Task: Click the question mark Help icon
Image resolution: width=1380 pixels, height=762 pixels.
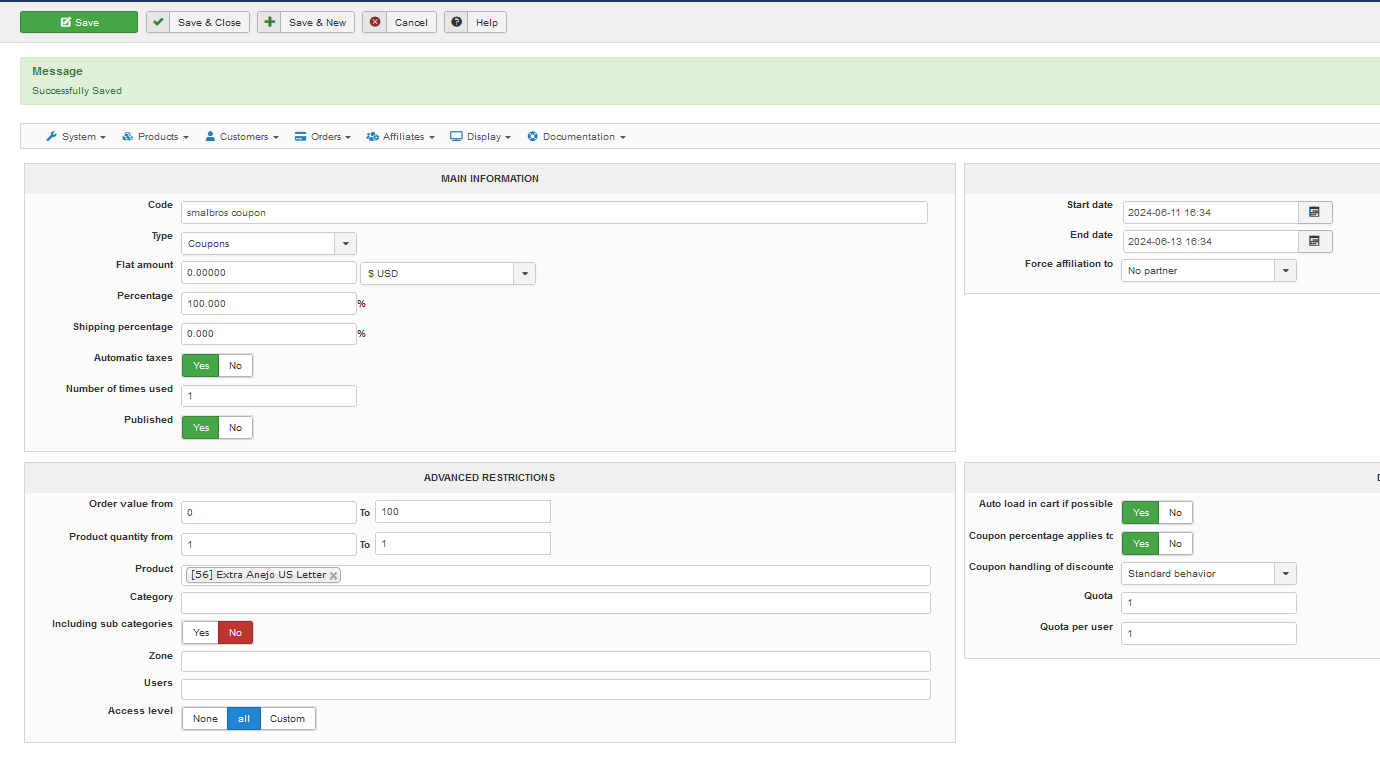Action: (x=457, y=22)
